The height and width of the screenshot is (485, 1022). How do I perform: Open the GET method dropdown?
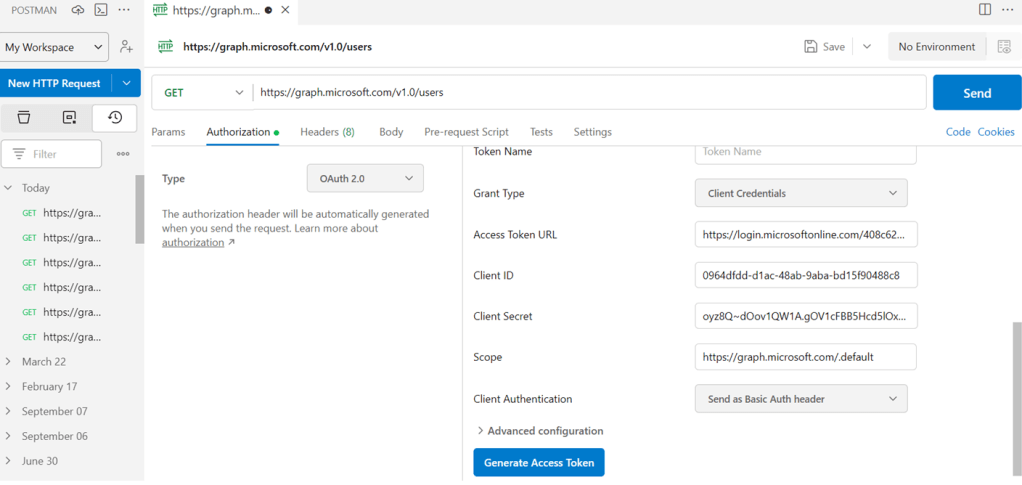pos(203,92)
